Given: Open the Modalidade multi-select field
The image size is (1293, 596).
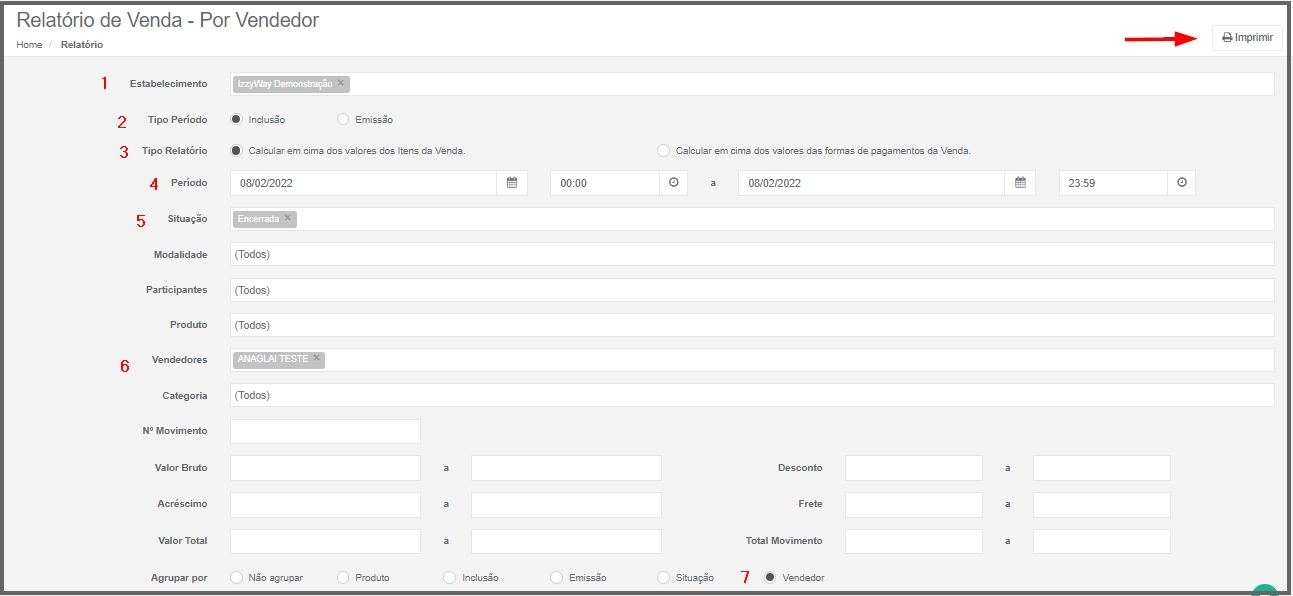Looking at the screenshot, I should [x=752, y=254].
